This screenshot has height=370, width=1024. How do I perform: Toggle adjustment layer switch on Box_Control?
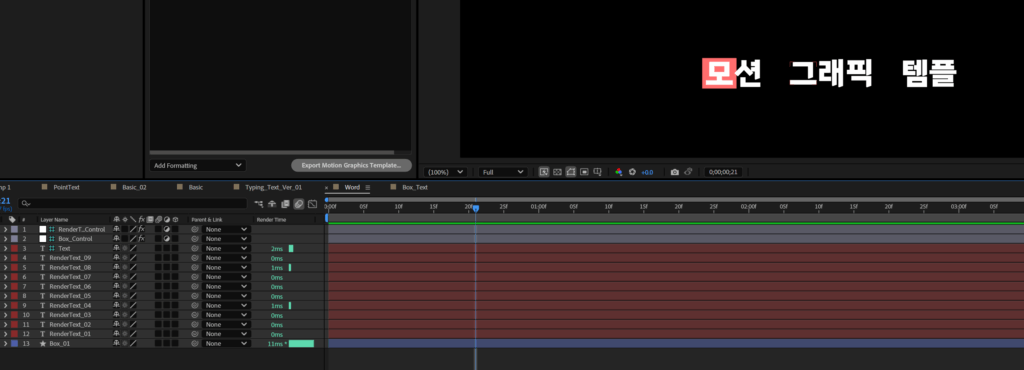tap(166, 239)
